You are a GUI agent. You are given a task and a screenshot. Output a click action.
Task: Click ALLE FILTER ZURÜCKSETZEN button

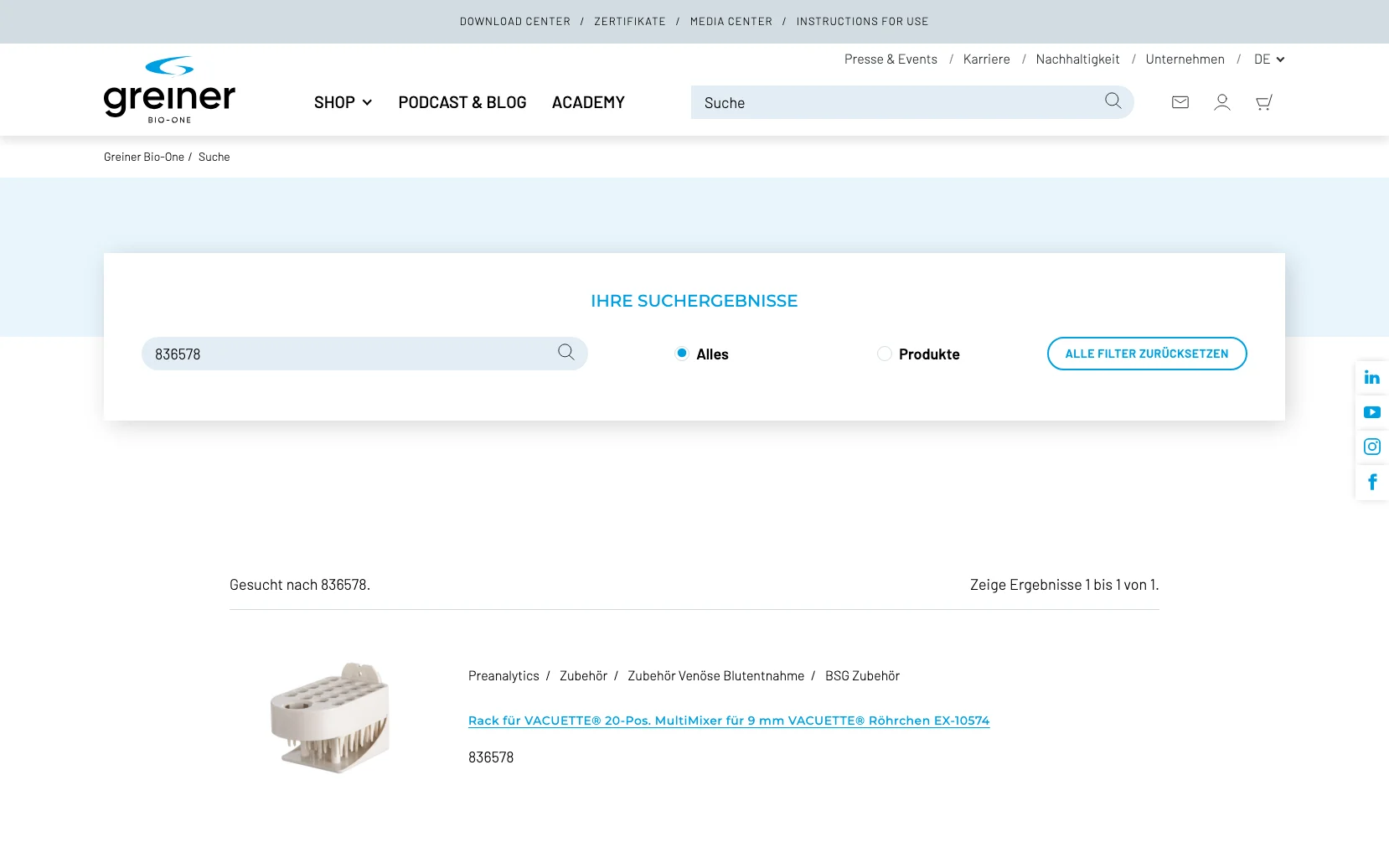coord(1147,354)
